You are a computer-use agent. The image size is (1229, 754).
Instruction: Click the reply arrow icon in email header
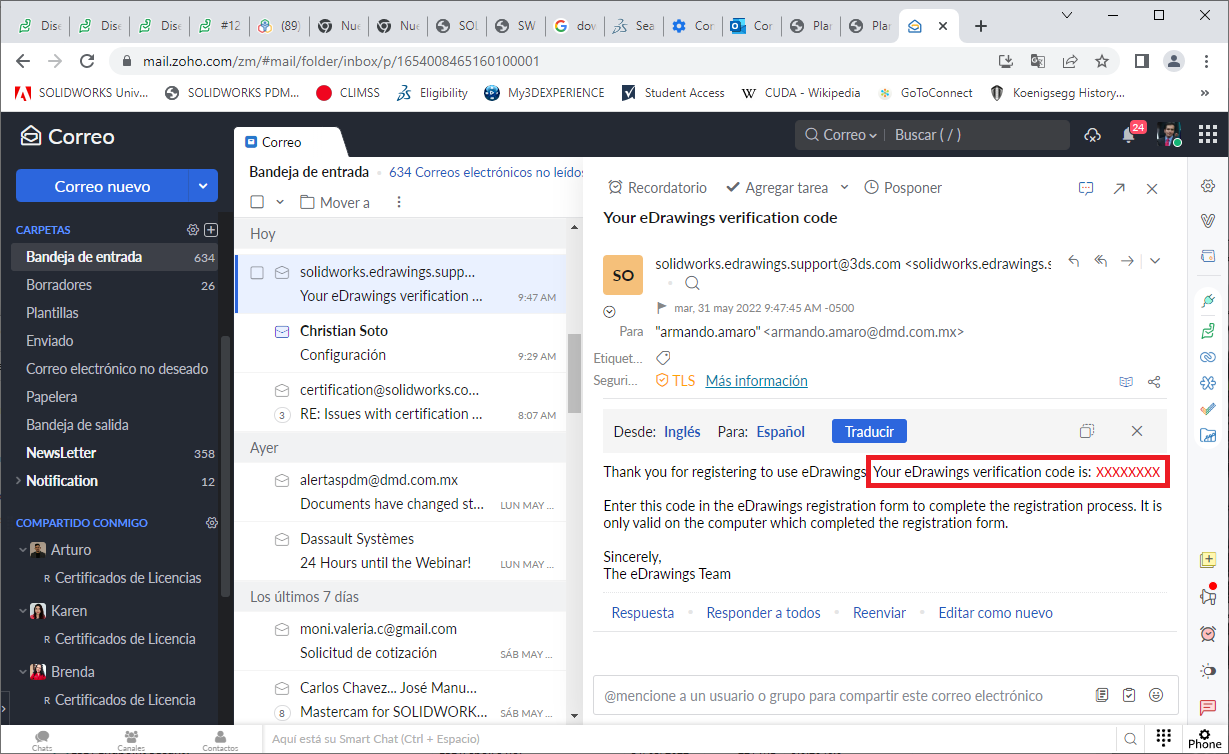coord(1074,261)
